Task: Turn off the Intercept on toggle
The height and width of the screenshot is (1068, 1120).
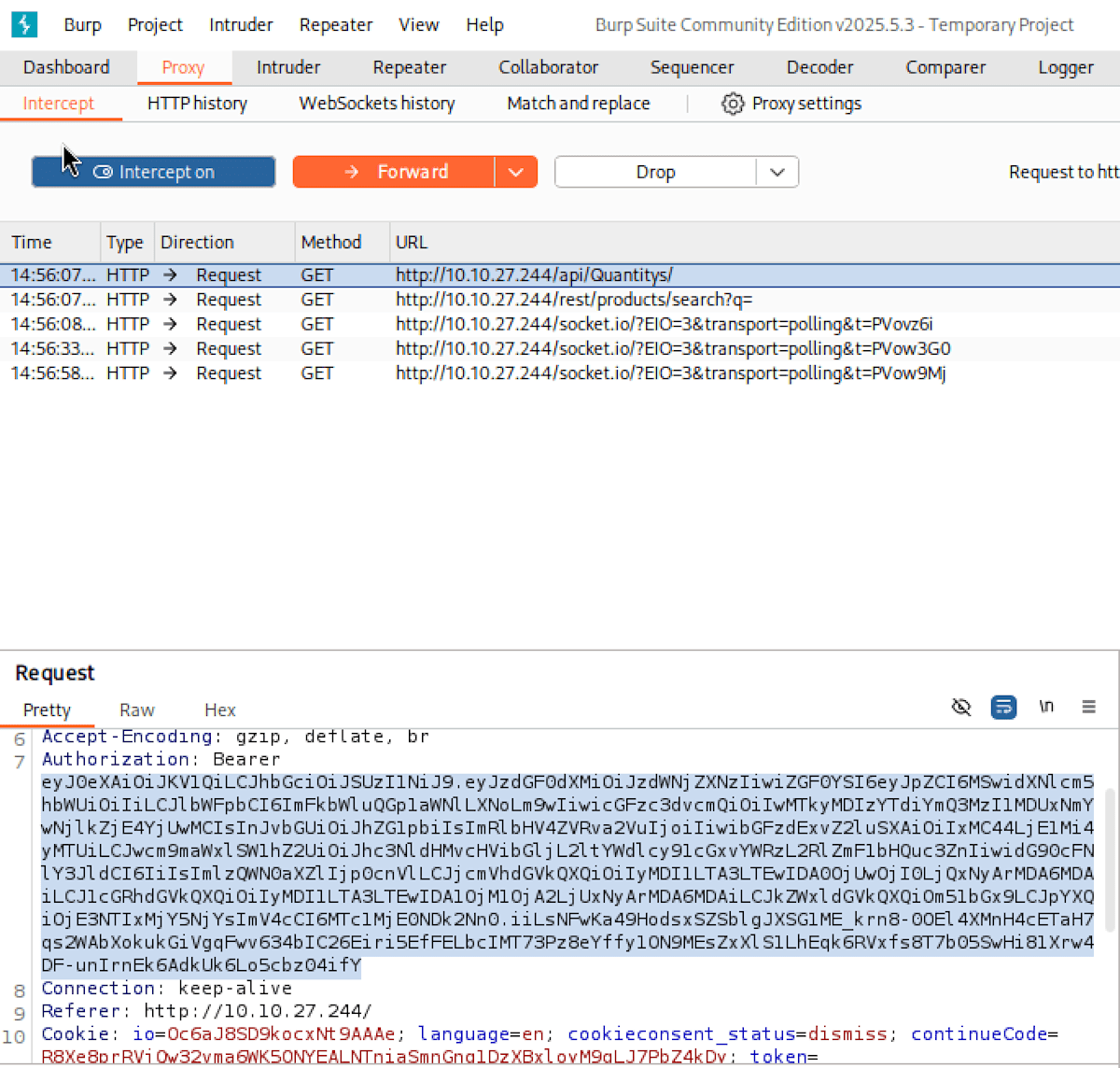Action: [x=153, y=172]
